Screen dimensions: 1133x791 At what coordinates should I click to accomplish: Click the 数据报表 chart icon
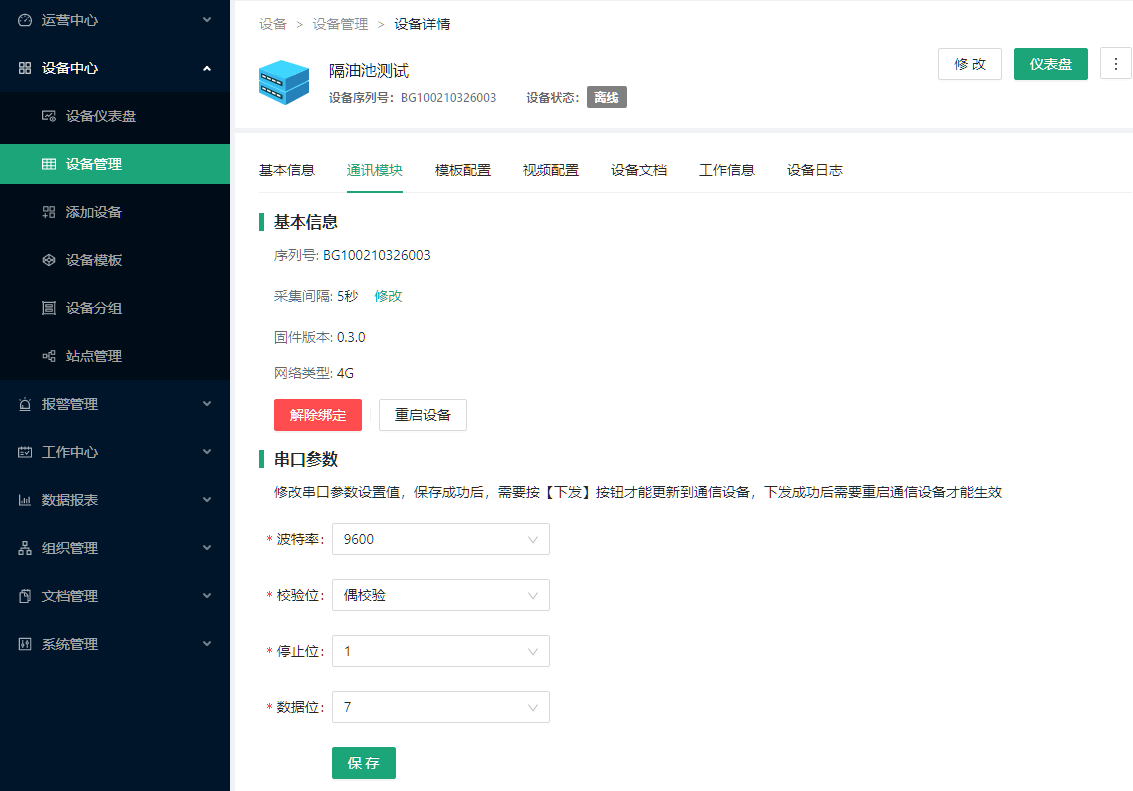click(x=25, y=500)
